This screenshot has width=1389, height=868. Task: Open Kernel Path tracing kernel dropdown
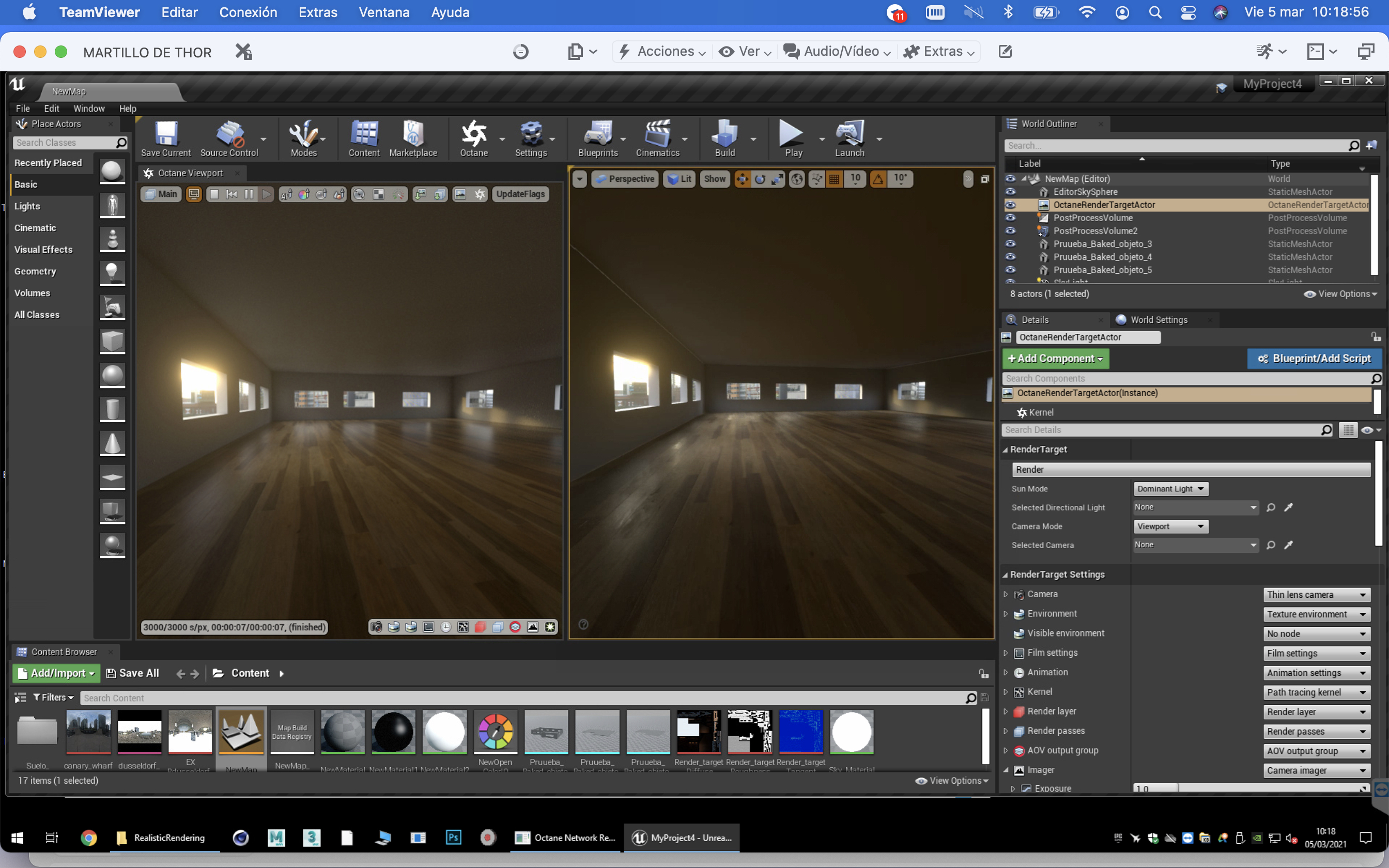1316,692
